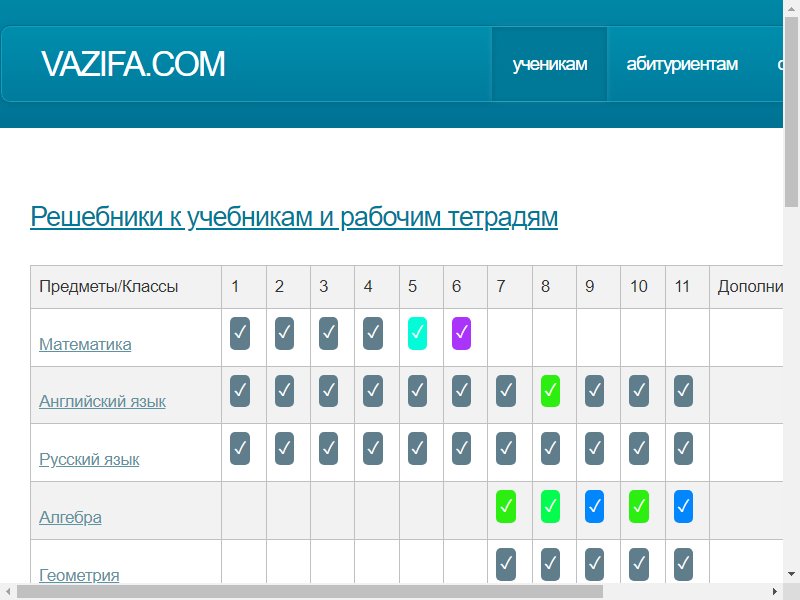Open the ученикам menu tab

[x=549, y=64]
